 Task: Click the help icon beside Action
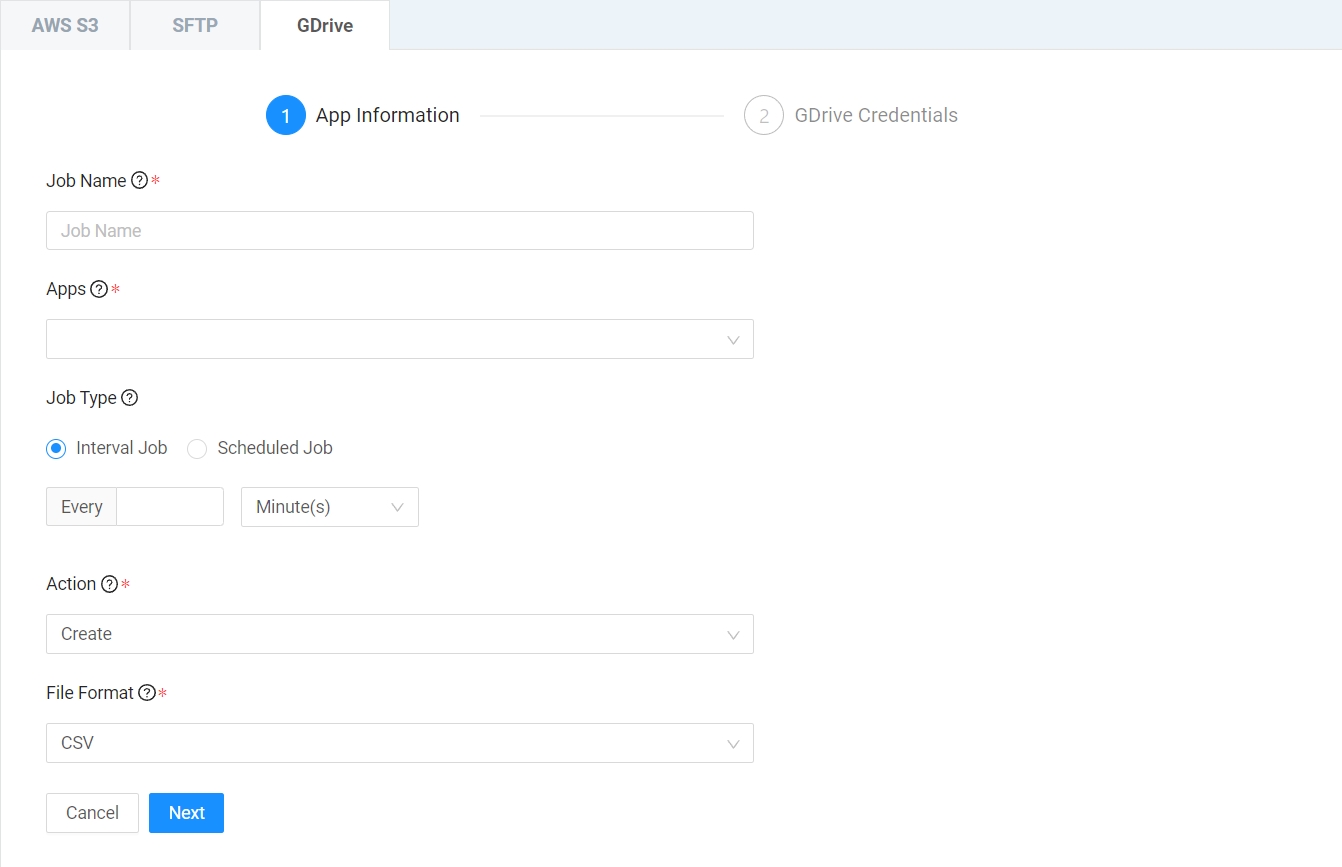[109, 584]
